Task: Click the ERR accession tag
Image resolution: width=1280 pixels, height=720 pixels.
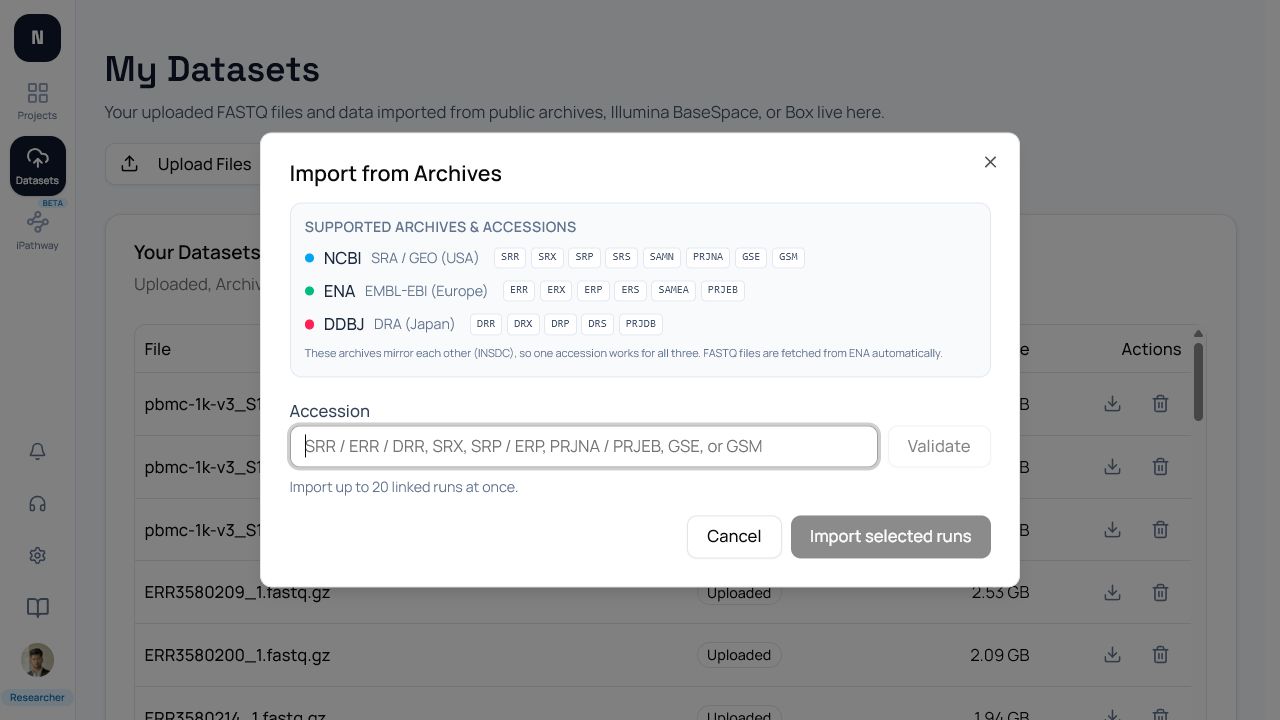Action: pos(519,290)
